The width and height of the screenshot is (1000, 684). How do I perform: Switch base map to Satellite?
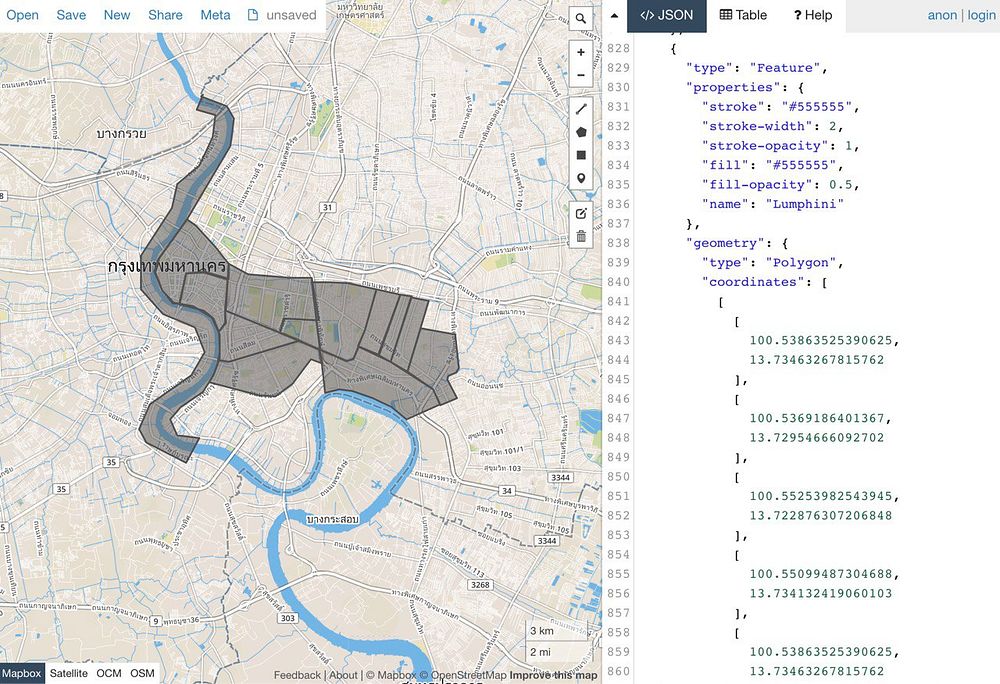click(69, 674)
